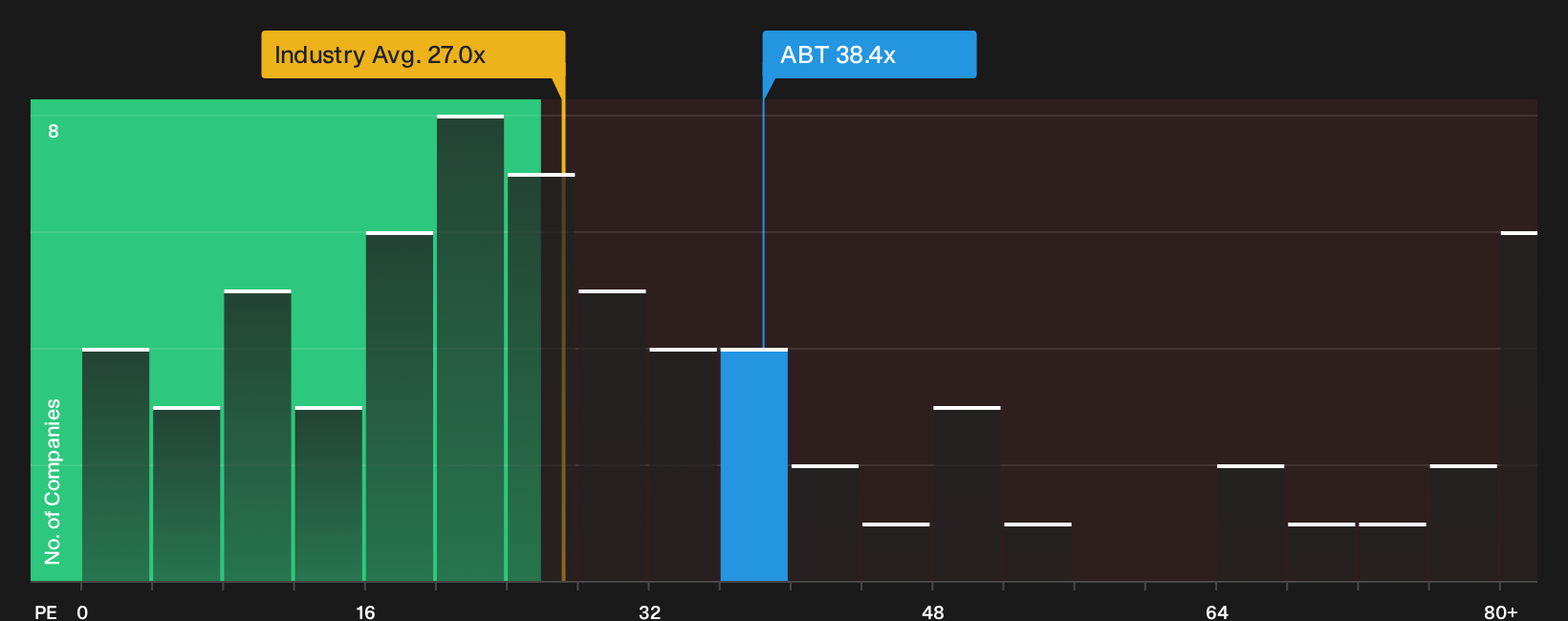Click the bar ending at PE 16
This screenshot has height=621, width=1568.
[329, 494]
